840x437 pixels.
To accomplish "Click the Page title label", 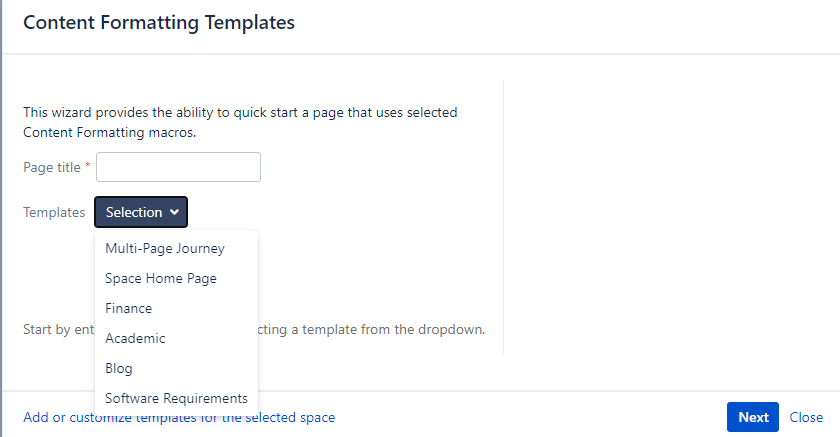I will click(x=52, y=167).
